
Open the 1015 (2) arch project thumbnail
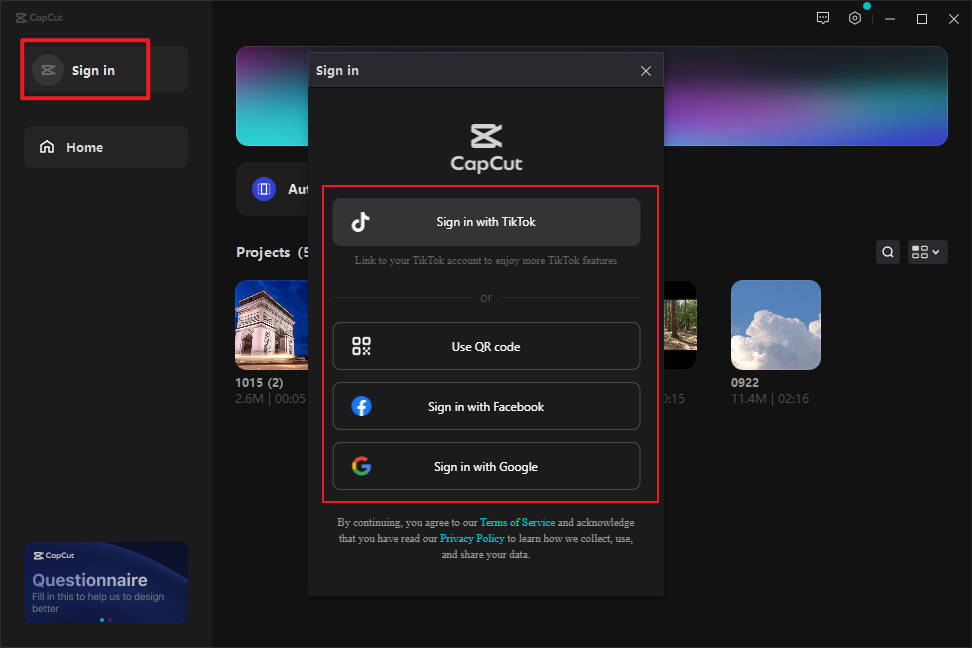click(272, 325)
